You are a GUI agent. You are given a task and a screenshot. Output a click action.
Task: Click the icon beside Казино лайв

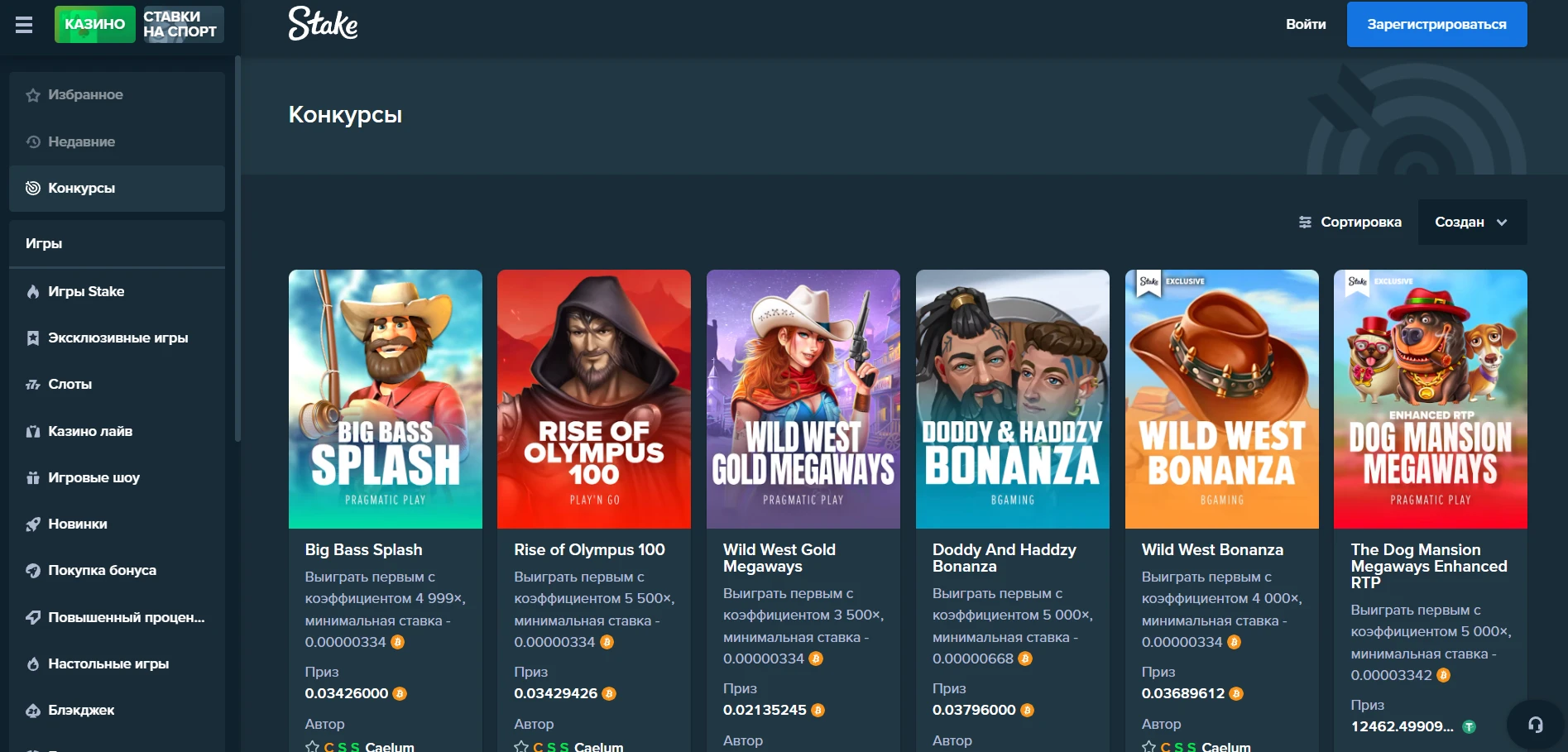coord(33,431)
